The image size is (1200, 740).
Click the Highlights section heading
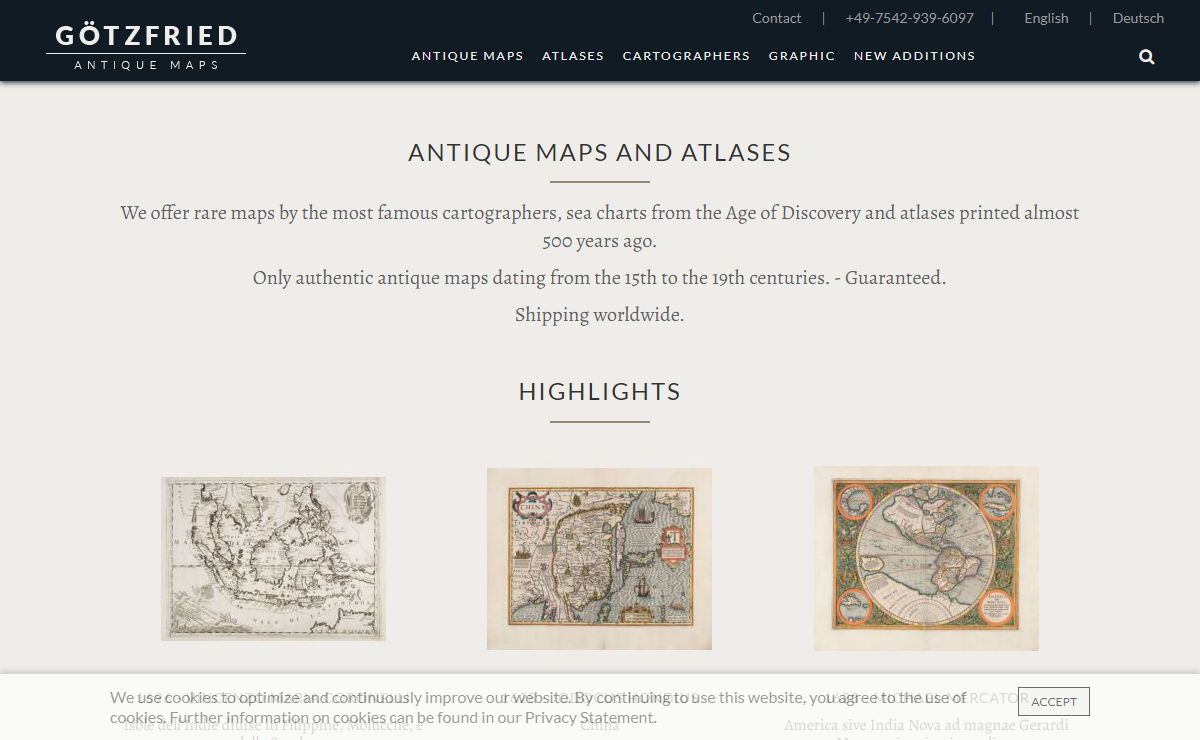coord(599,391)
